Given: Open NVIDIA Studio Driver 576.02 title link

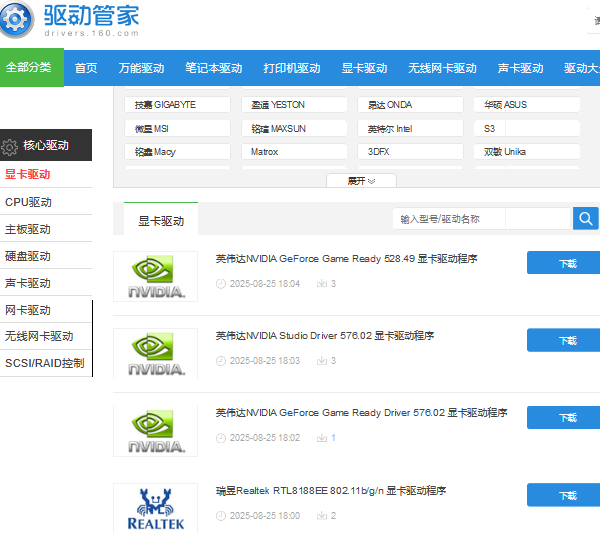Looking at the screenshot, I should (325, 336).
